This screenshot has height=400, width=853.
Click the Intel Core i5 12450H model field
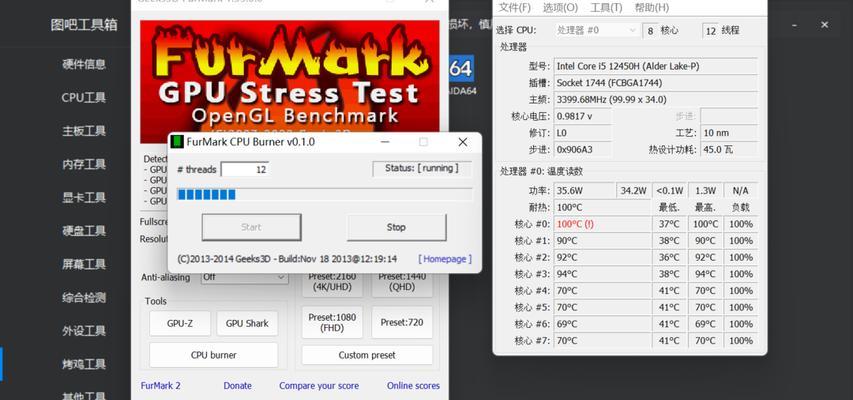coord(656,66)
